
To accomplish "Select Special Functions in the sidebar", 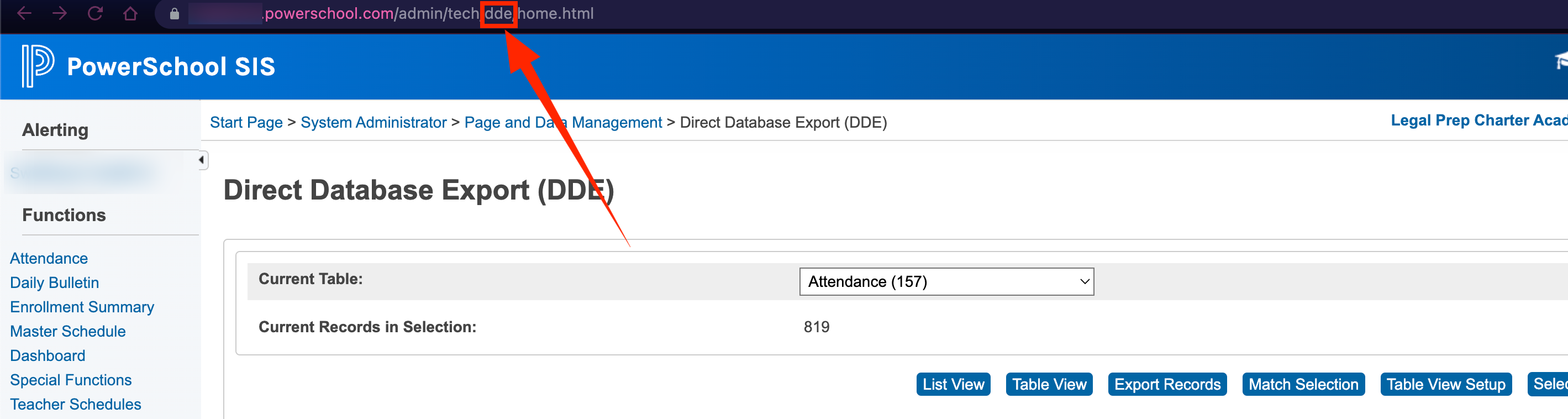I will pos(70,379).
